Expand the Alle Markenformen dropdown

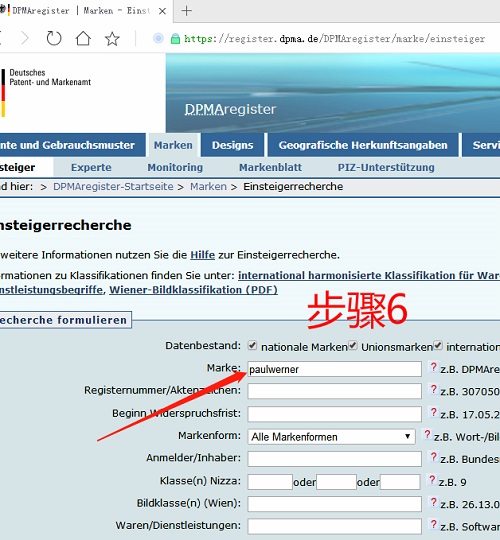pyautogui.click(x=331, y=437)
